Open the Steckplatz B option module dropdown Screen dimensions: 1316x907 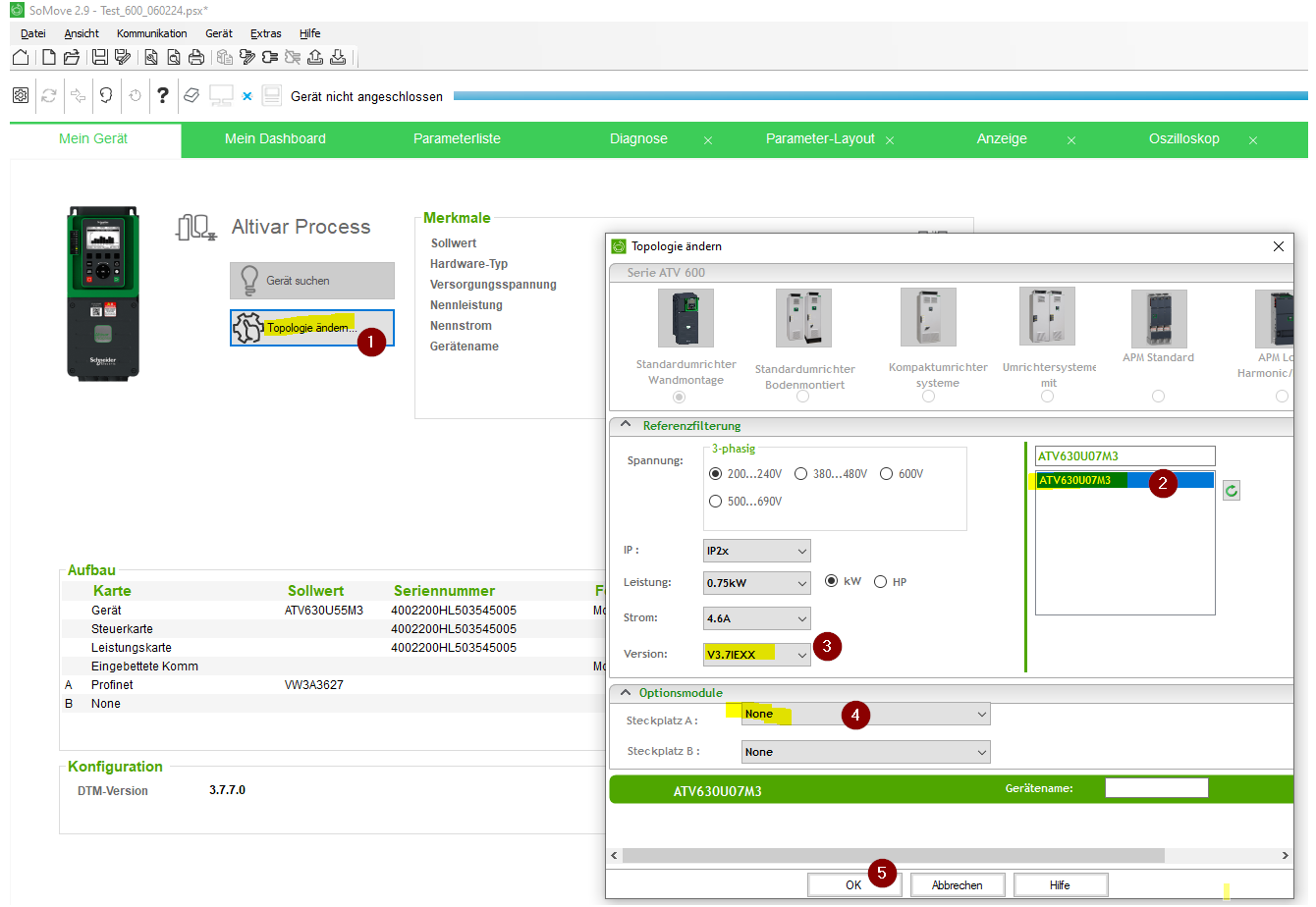point(865,752)
